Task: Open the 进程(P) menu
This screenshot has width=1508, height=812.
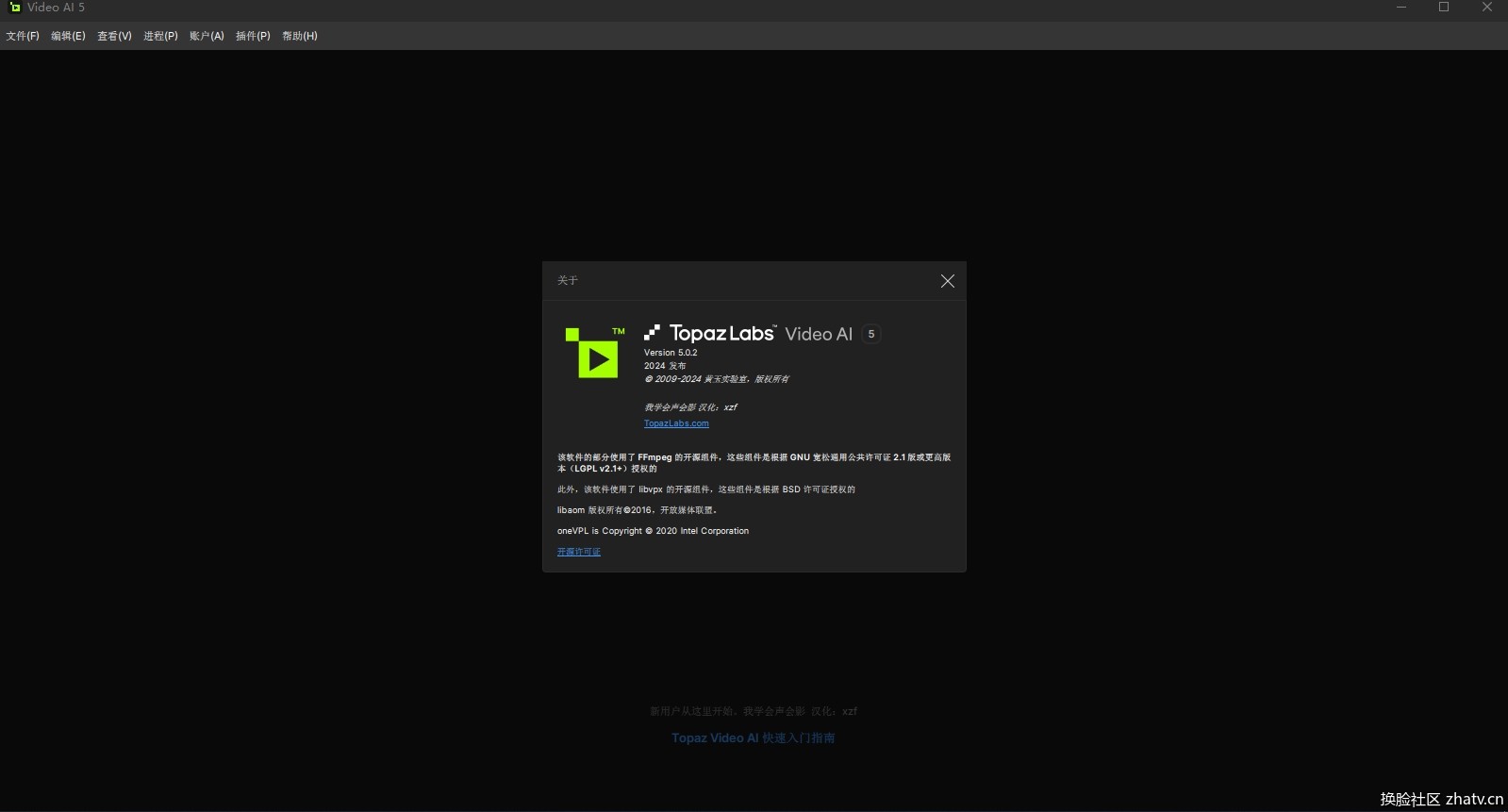Action: pyautogui.click(x=160, y=36)
